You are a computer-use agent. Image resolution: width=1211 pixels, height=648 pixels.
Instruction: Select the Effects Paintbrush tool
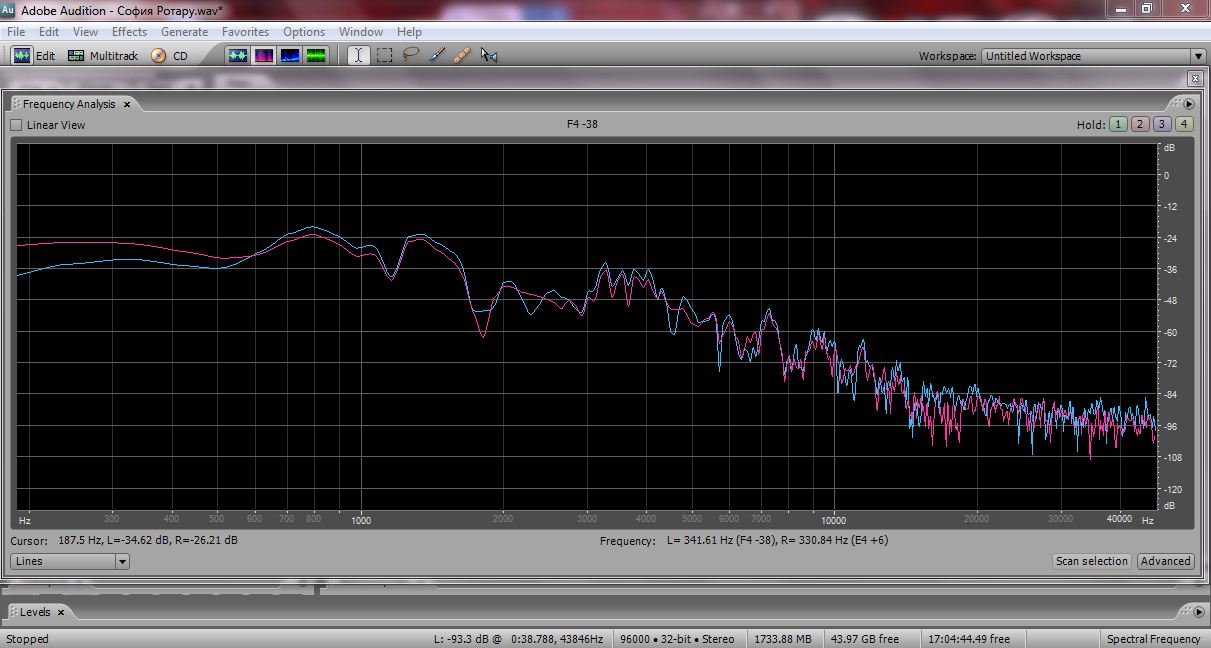coord(436,56)
